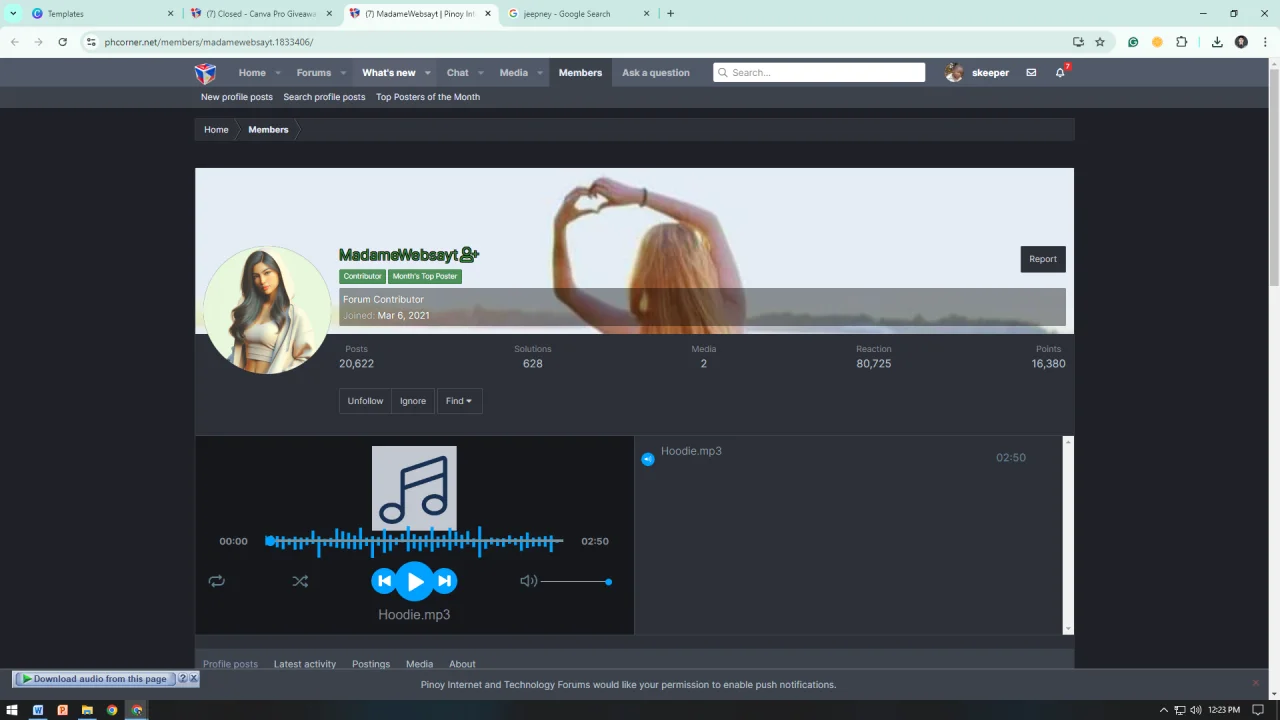Open Chrome downloads icon
Screen dimensions: 1280x720
tap(1217, 42)
